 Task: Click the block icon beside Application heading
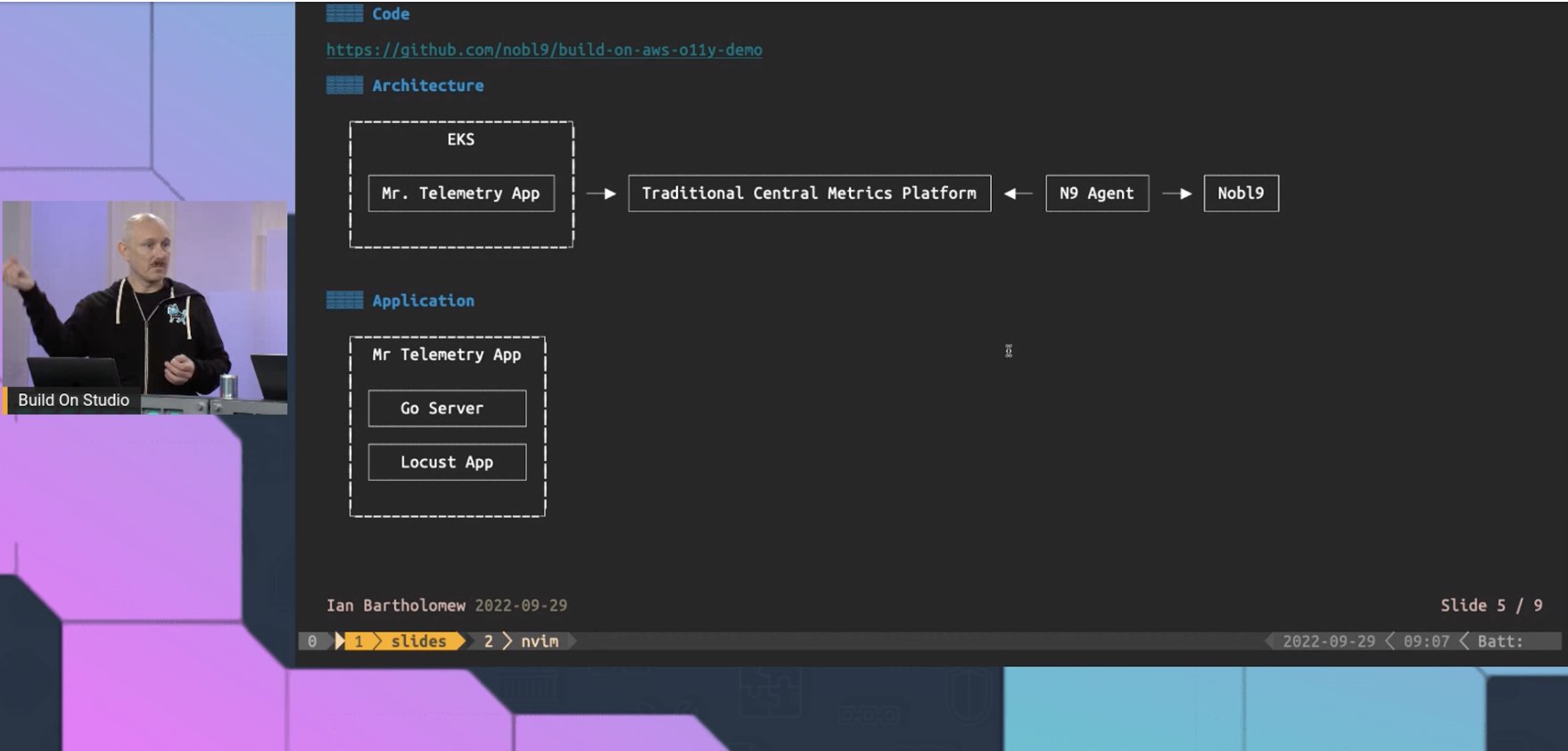pos(344,301)
